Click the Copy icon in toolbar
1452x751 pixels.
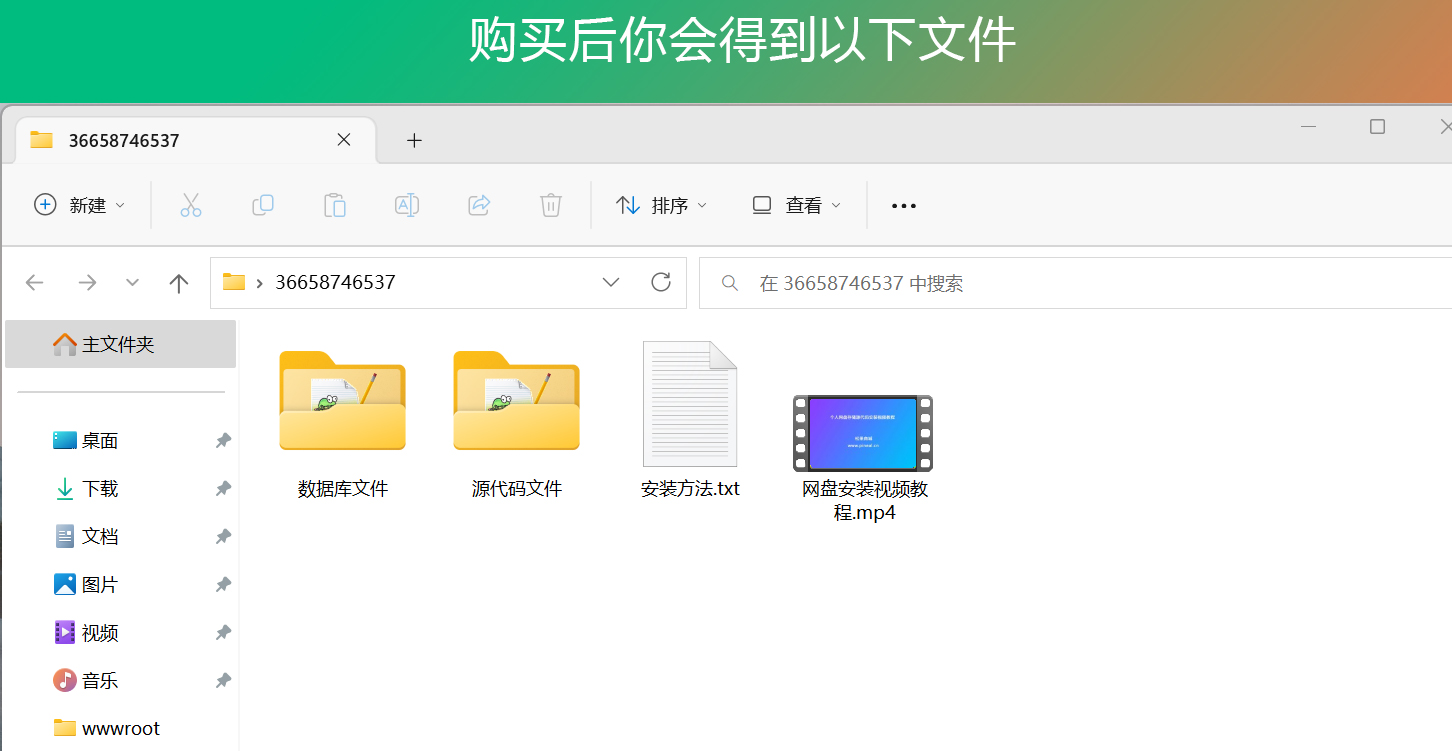263,205
